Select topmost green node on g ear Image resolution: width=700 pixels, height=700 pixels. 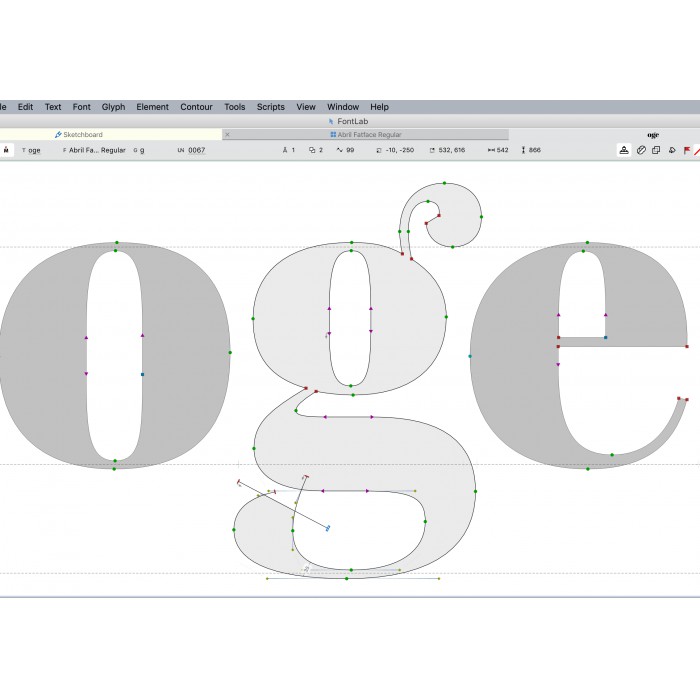[x=444, y=183]
